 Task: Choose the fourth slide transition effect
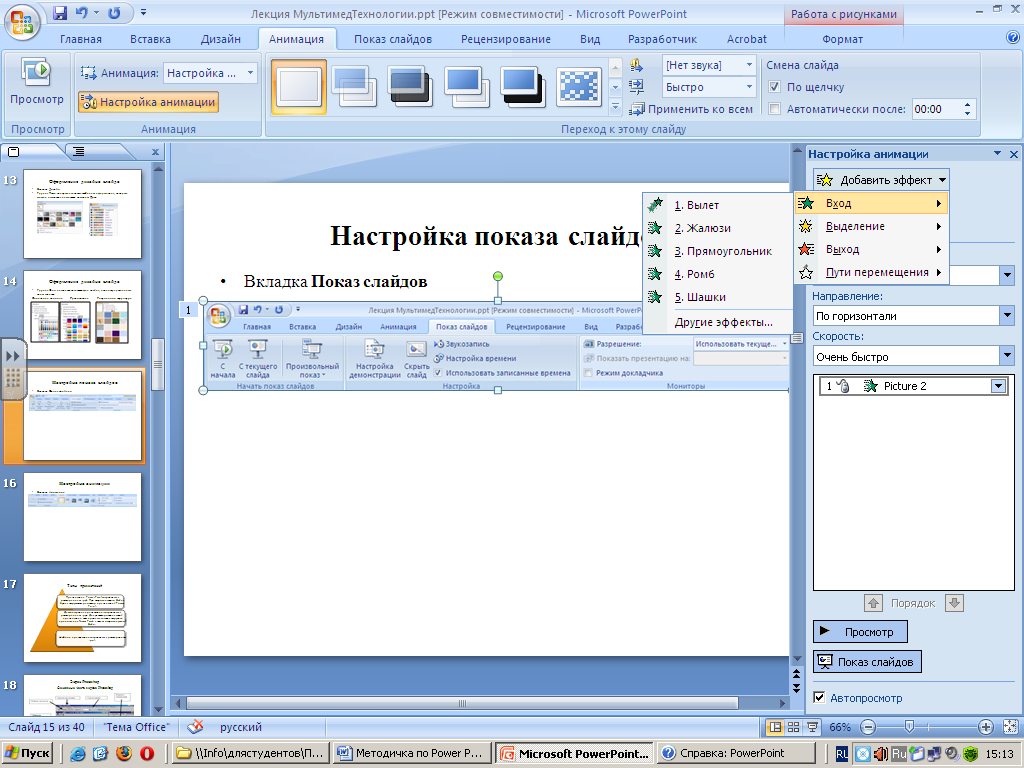467,87
